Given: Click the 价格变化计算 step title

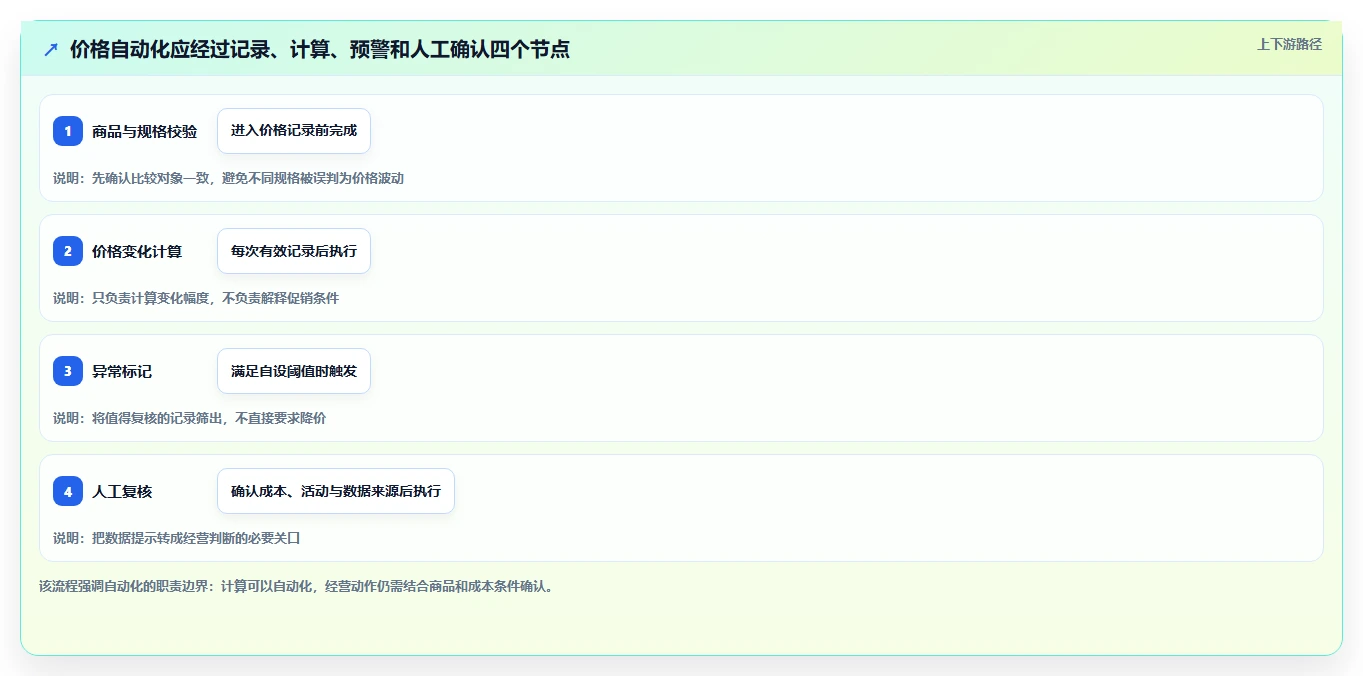Looking at the screenshot, I should tap(137, 251).
